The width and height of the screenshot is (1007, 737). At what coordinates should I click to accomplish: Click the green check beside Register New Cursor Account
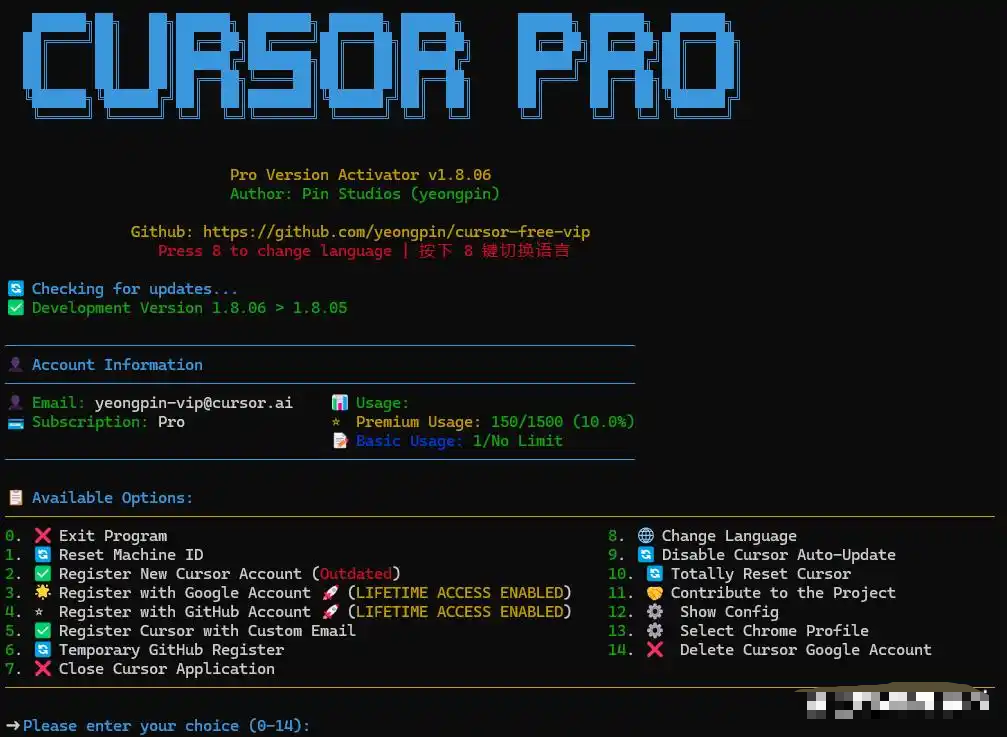click(x=42, y=573)
